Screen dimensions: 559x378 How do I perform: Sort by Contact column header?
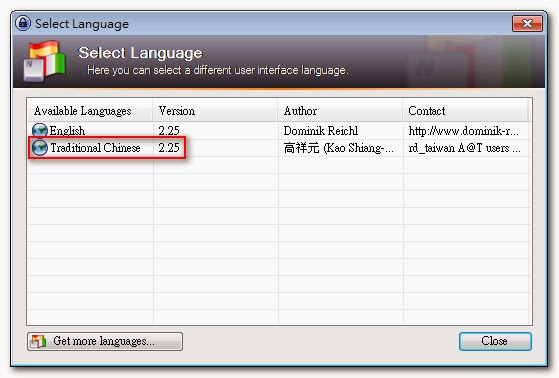(x=465, y=111)
